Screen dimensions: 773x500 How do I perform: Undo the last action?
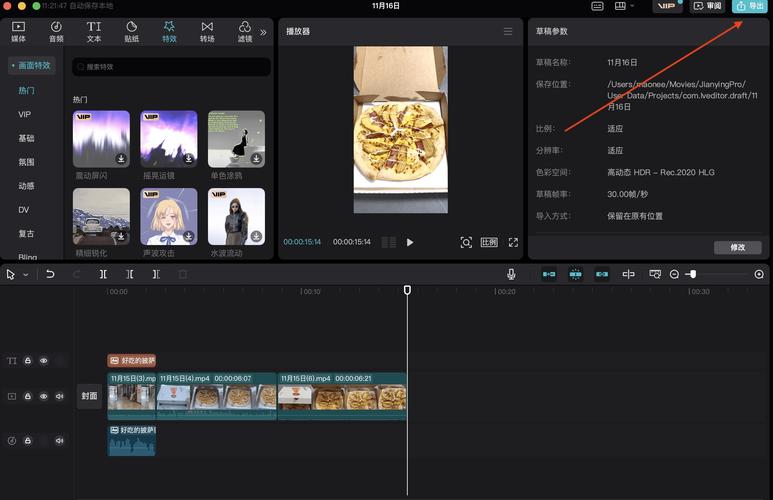click(x=50, y=274)
